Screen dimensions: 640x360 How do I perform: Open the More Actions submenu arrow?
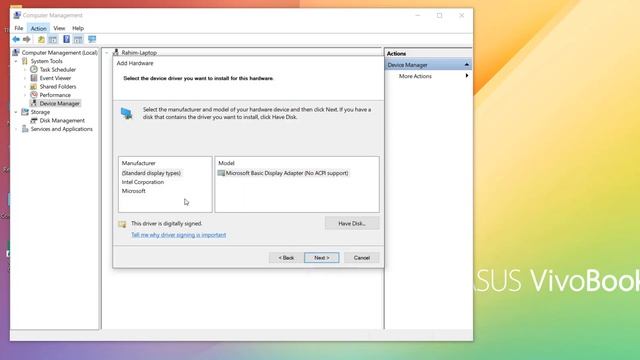coord(467,76)
